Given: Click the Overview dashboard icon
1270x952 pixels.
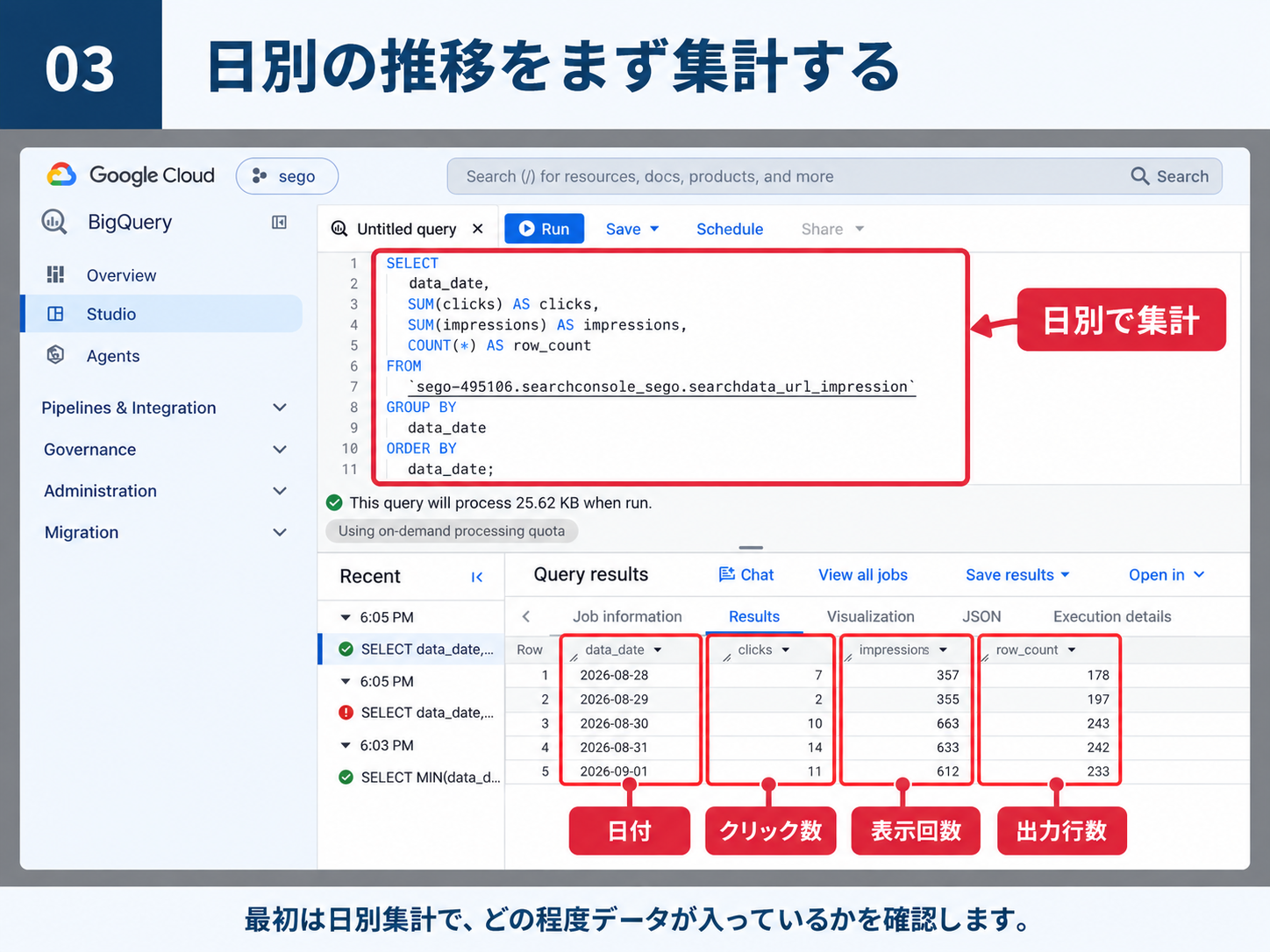Looking at the screenshot, I should [x=55, y=275].
